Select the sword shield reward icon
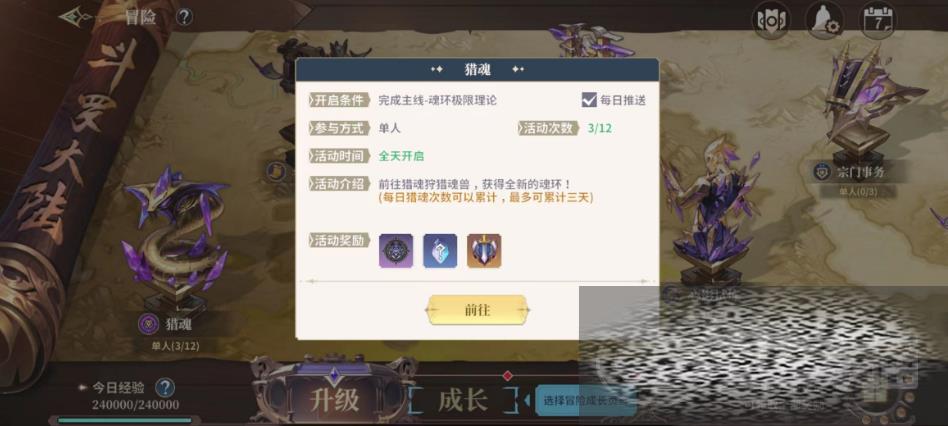 click(x=484, y=251)
